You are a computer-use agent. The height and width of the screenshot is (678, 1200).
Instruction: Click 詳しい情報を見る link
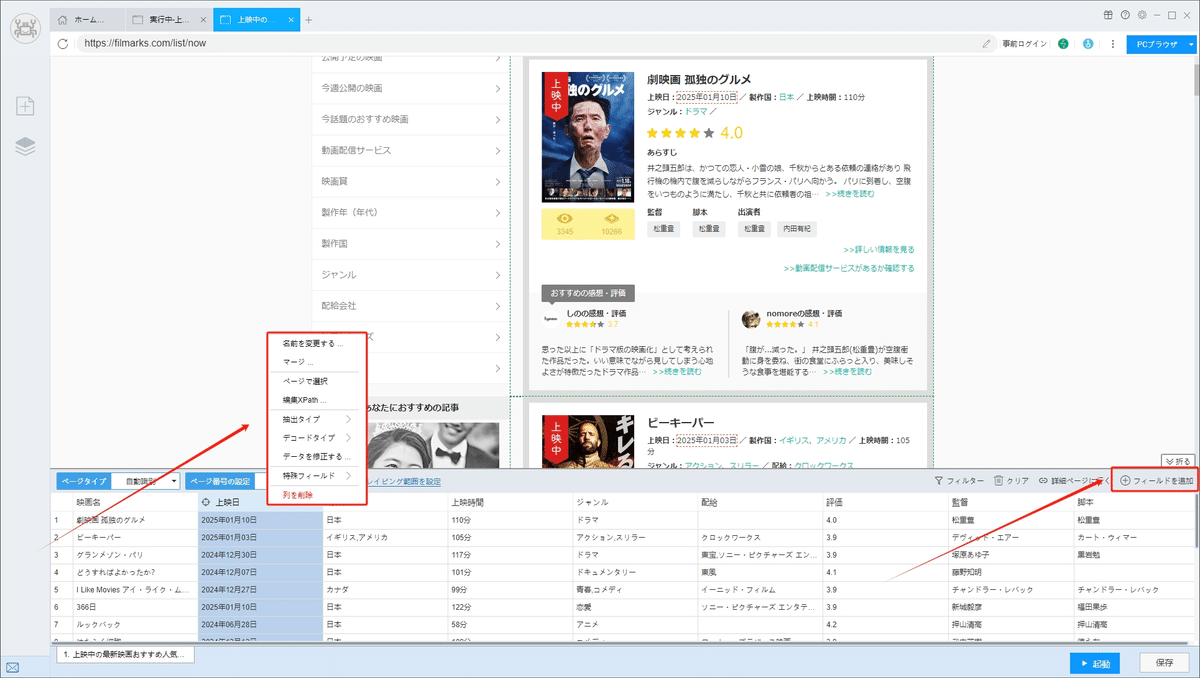click(x=878, y=249)
